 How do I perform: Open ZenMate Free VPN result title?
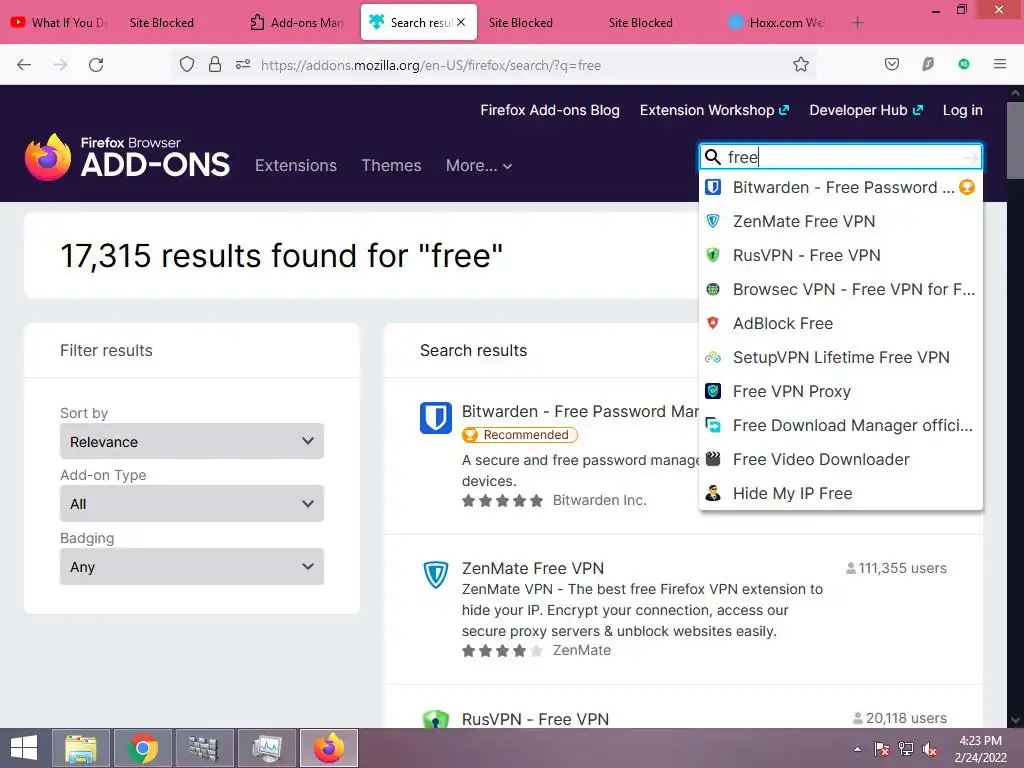coord(533,568)
